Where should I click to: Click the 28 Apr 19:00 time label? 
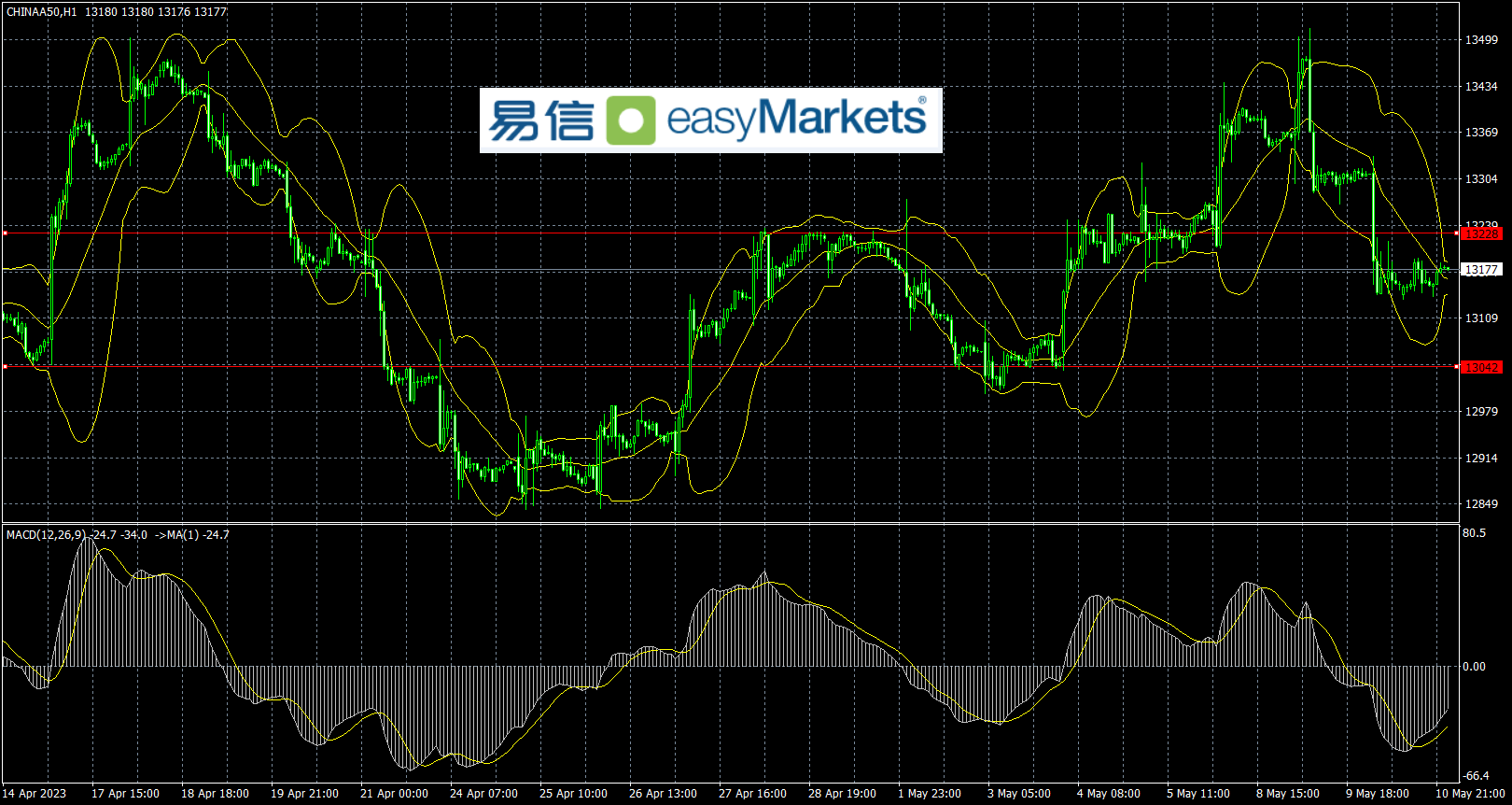(x=842, y=794)
